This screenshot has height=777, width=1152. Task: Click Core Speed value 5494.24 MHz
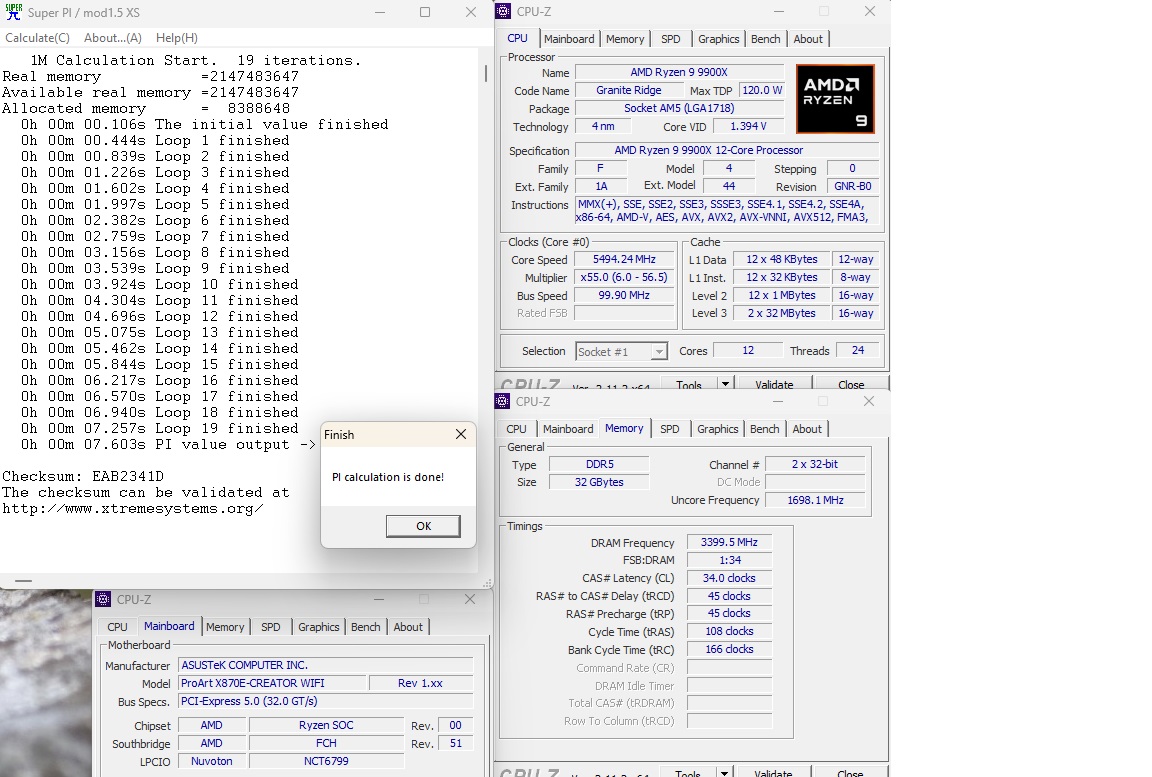624,259
